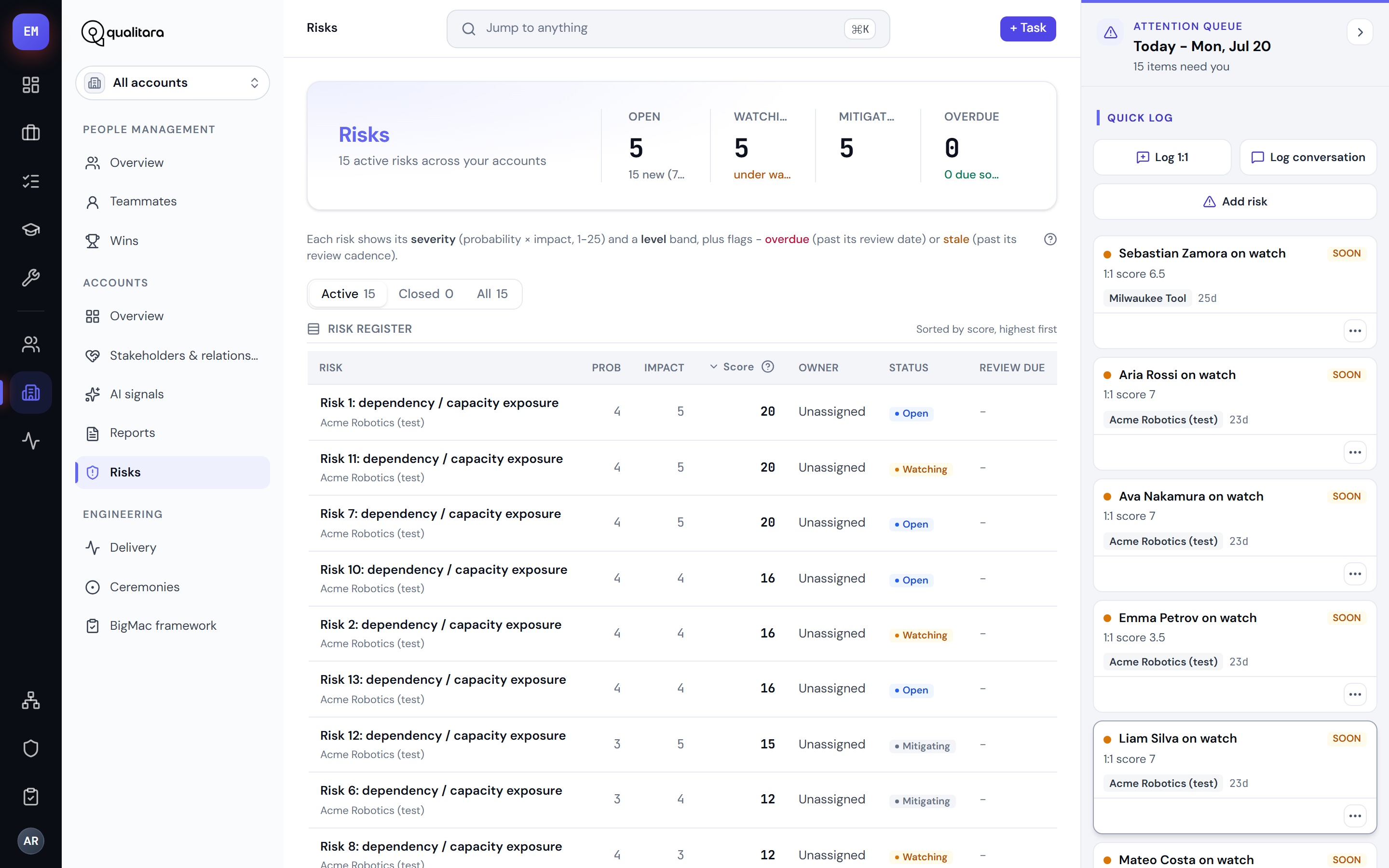The height and width of the screenshot is (868, 1389).
Task: Focus the Jump to anything search field
Action: (x=668, y=29)
